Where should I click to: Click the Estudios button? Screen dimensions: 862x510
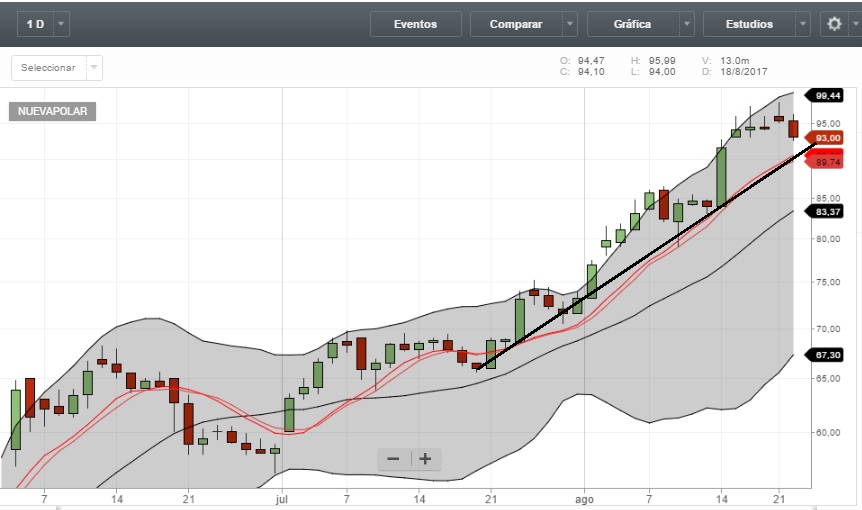point(749,24)
